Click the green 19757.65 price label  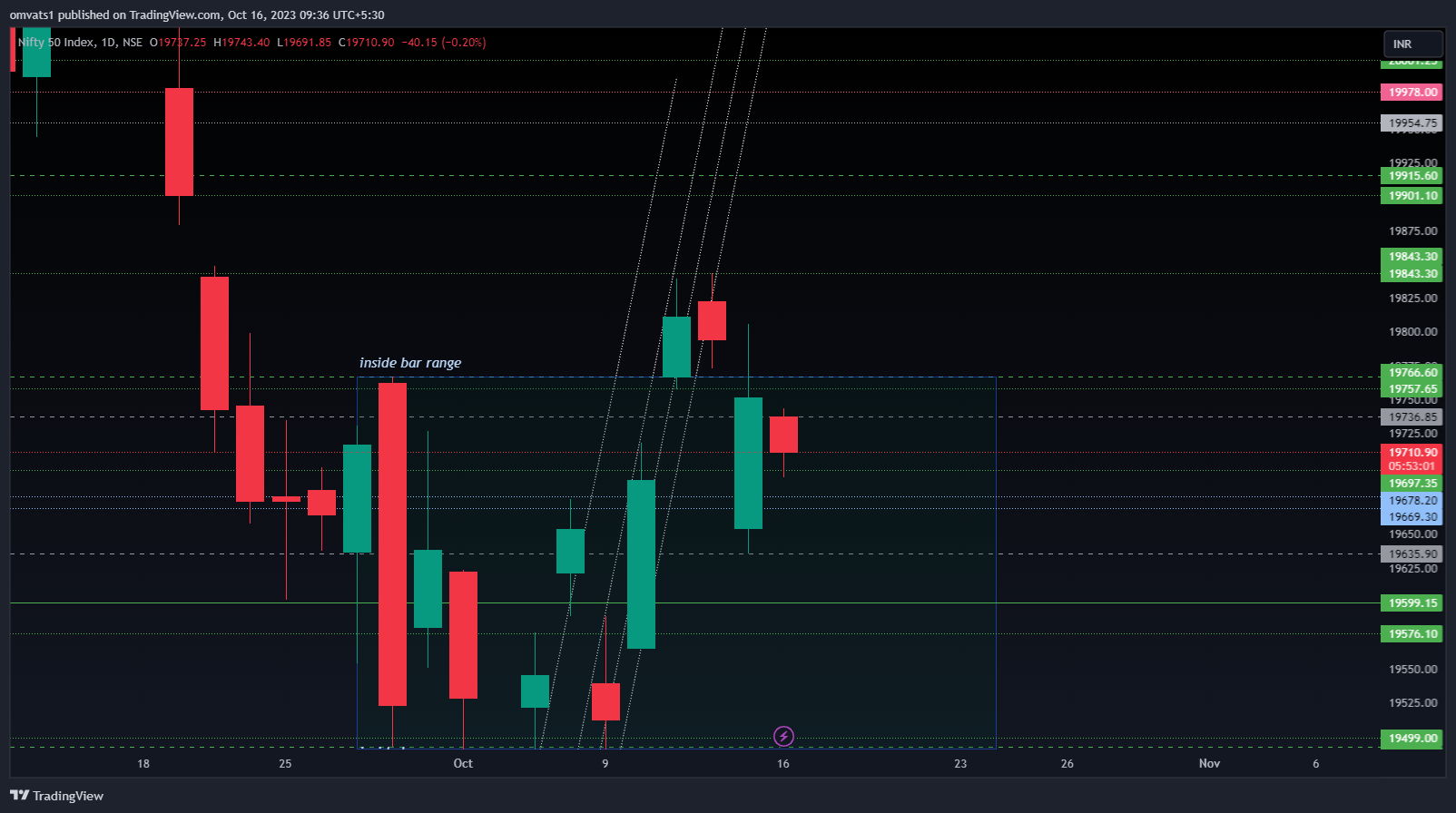coord(1412,389)
